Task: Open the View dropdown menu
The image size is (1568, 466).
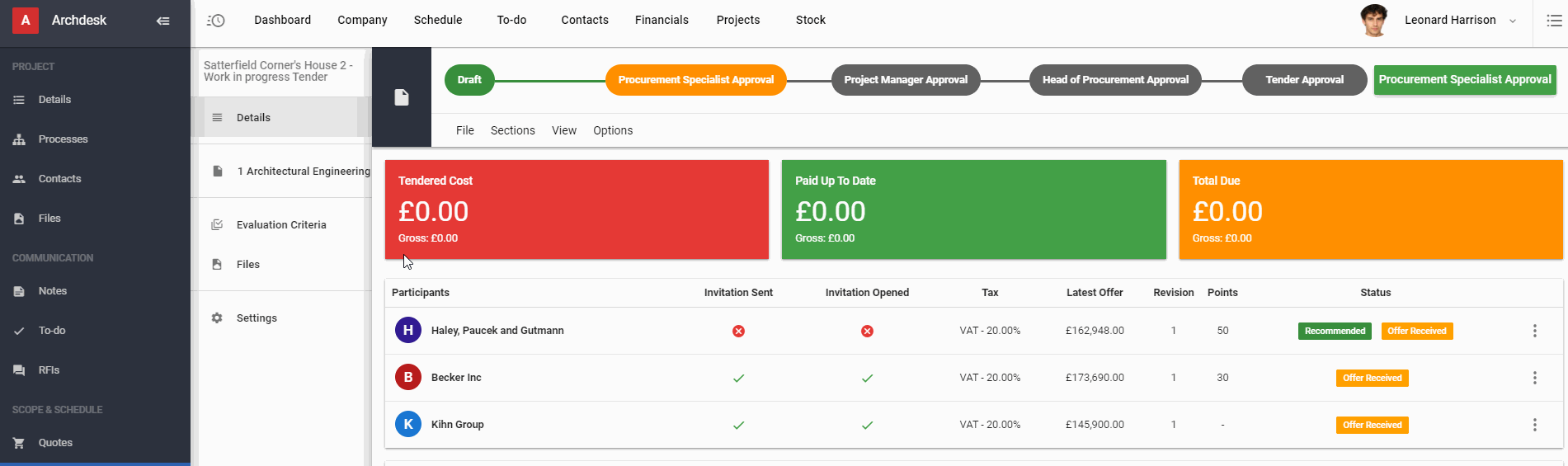Action: (564, 130)
